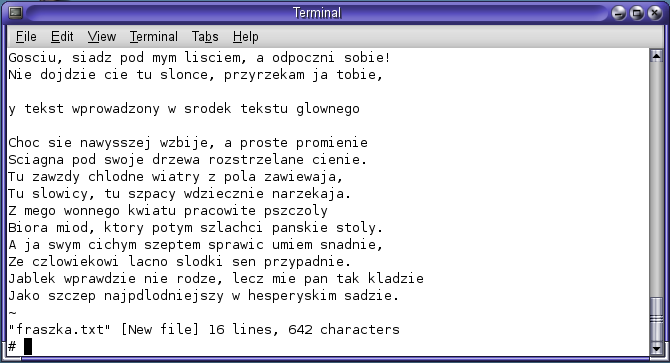Click the scrollbar up arrow

tap(656, 56)
